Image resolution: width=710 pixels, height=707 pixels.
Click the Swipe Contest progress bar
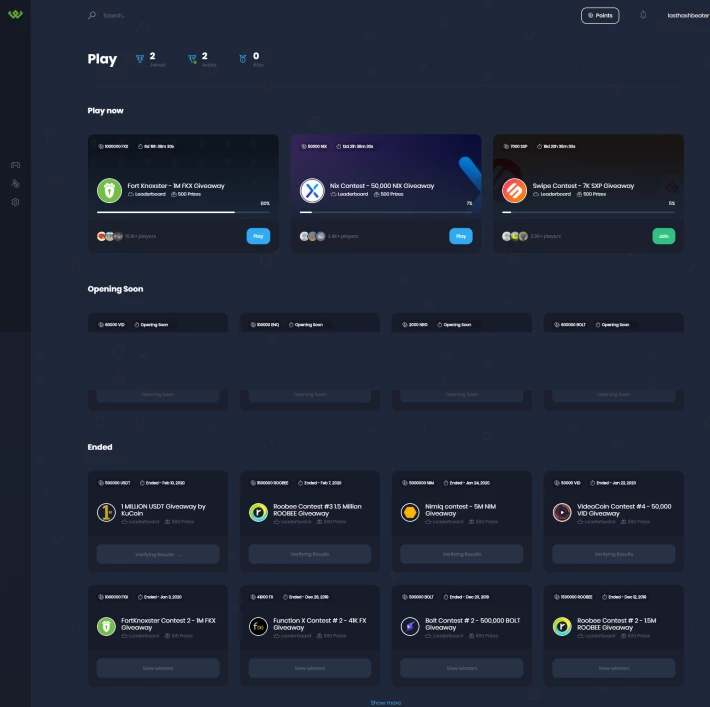(x=589, y=212)
